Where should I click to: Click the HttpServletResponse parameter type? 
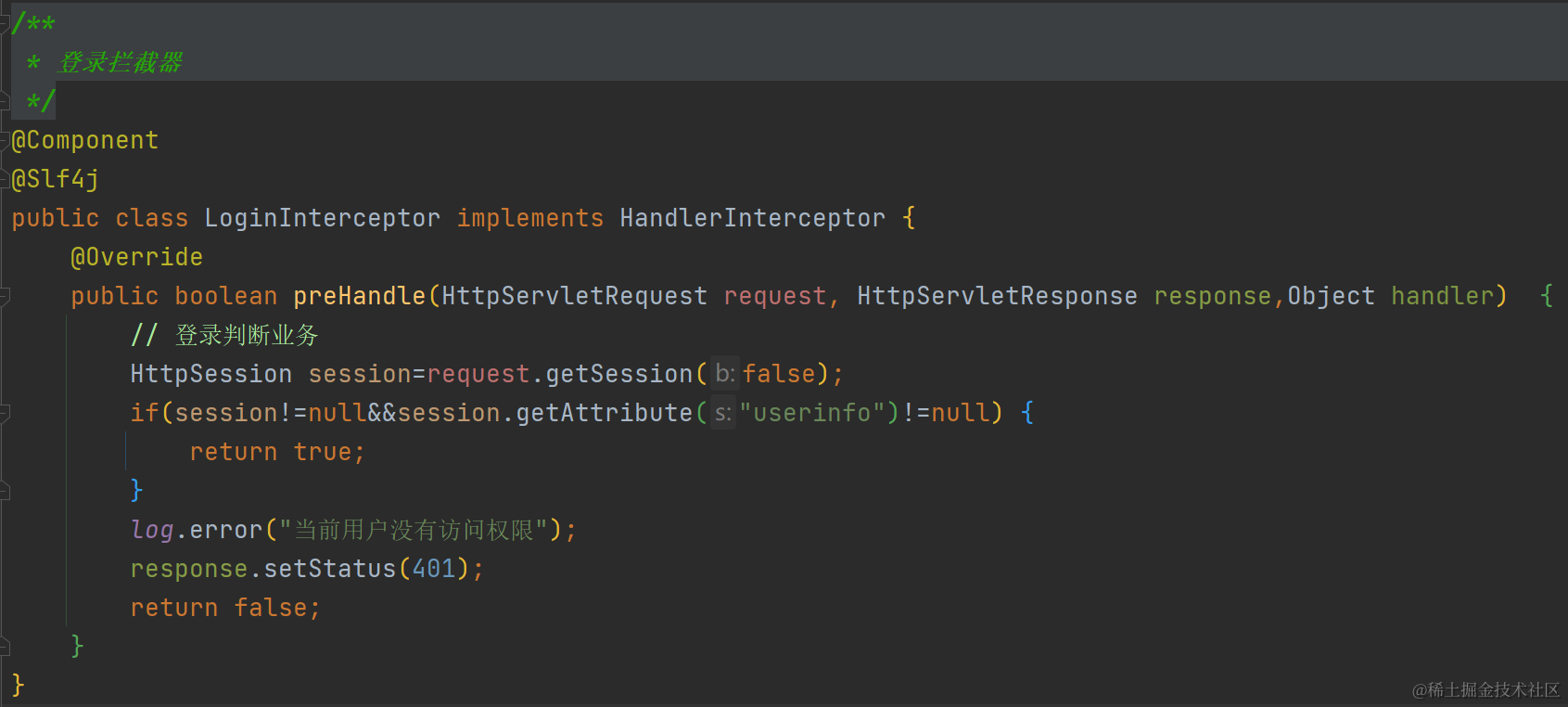998,296
